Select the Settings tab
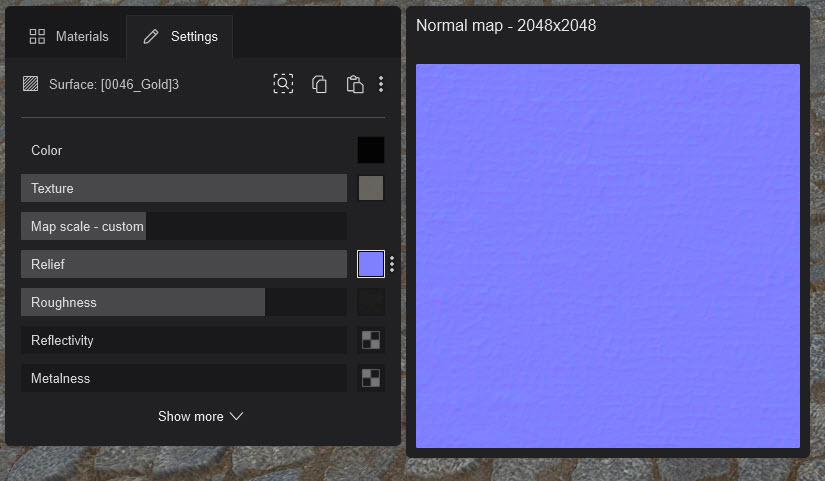The height and width of the screenshot is (481, 825). [180, 37]
